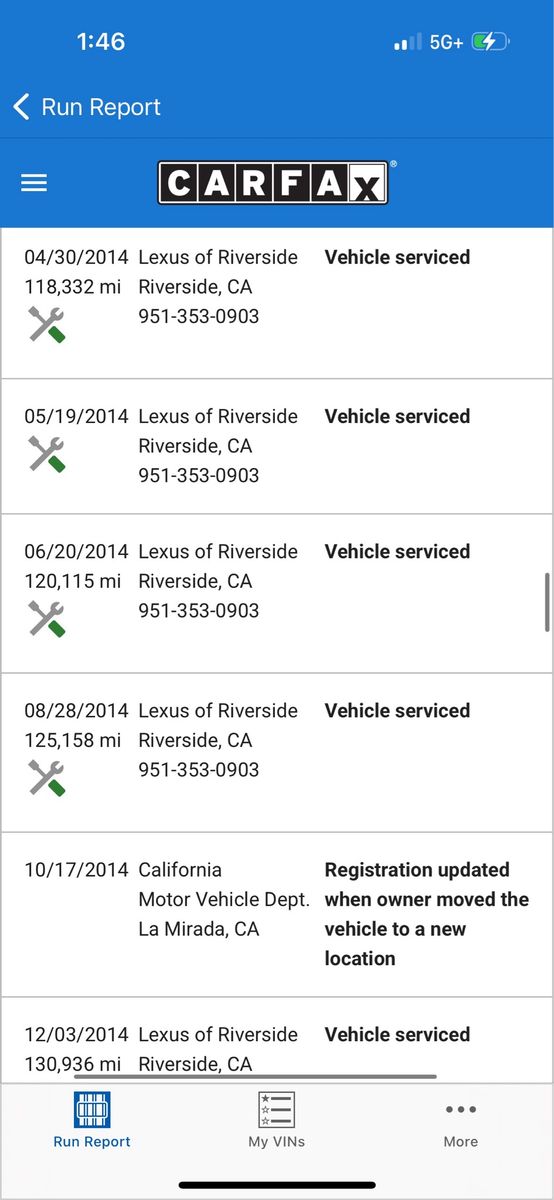Tap the service wrench icon for 06/20/2014

coord(46,619)
